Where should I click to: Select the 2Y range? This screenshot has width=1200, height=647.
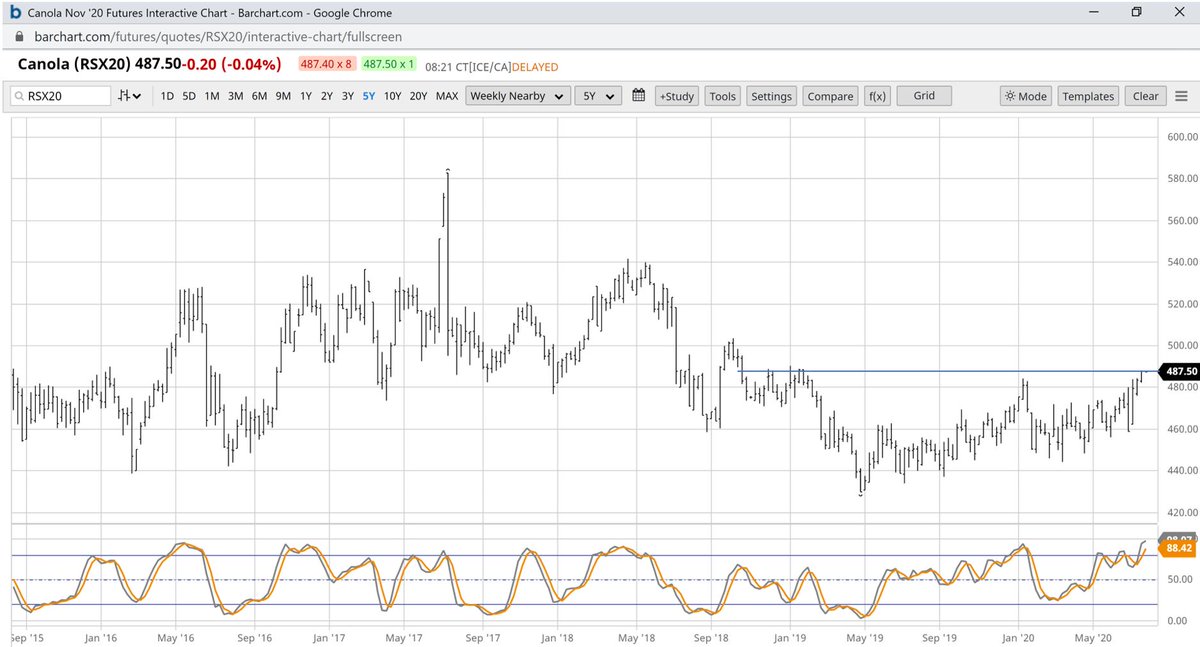point(326,96)
